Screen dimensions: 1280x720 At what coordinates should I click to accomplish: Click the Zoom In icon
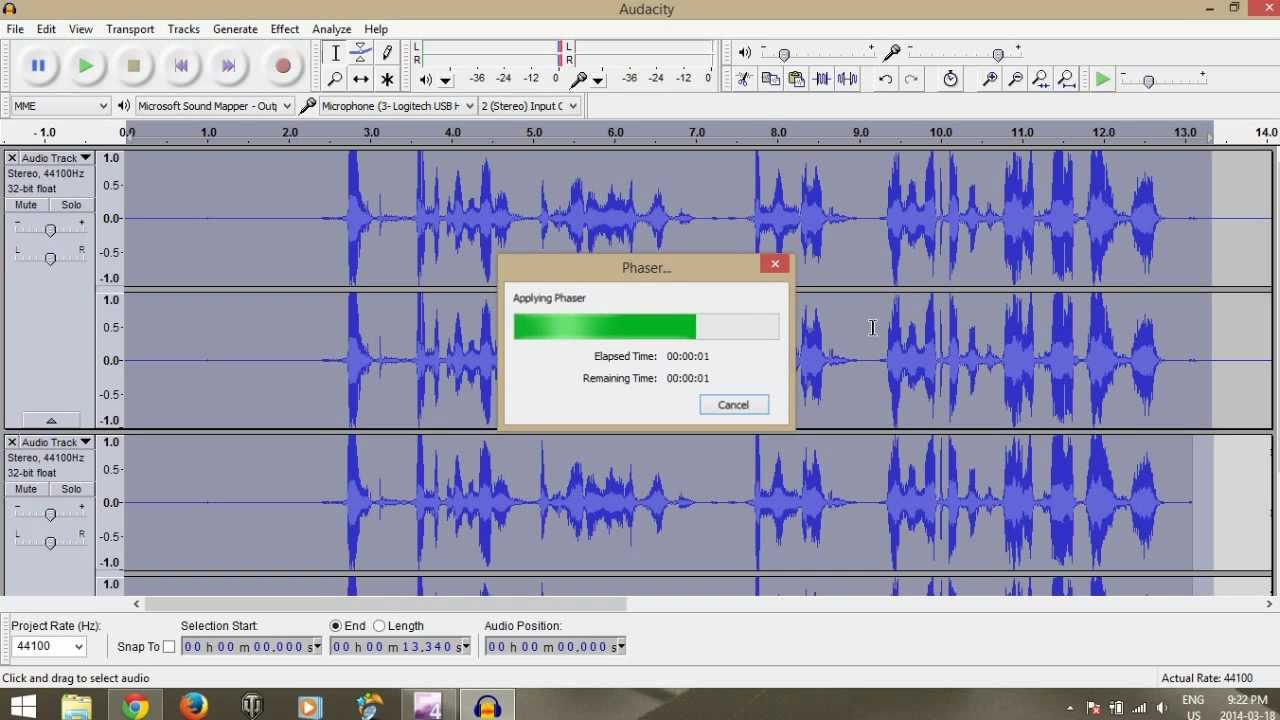coord(990,79)
